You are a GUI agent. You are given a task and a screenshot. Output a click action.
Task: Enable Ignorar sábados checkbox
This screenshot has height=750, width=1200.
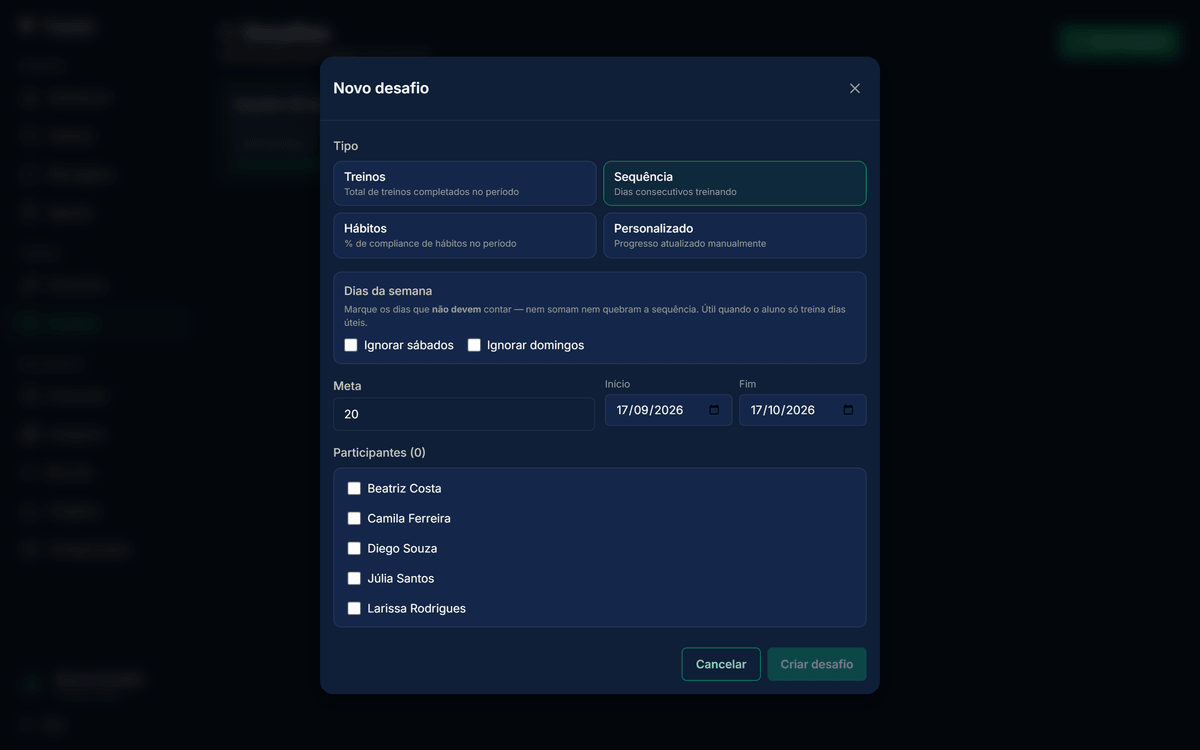tap(351, 345)
